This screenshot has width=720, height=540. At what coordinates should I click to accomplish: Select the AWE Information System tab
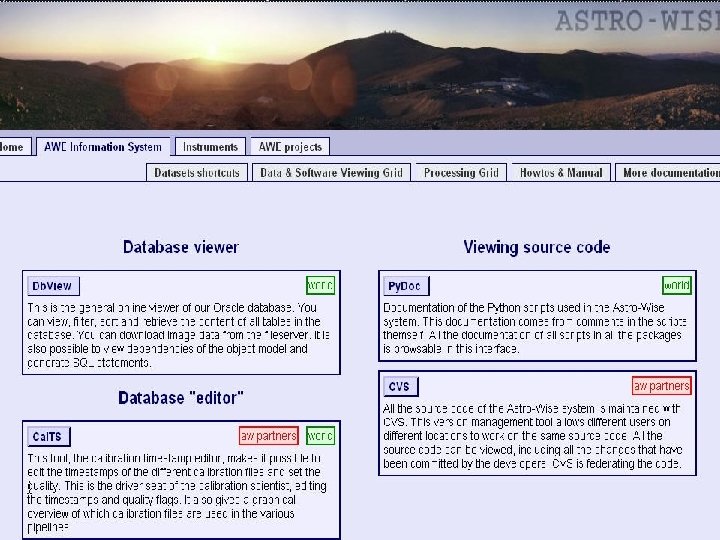click(x=103, y=147)
